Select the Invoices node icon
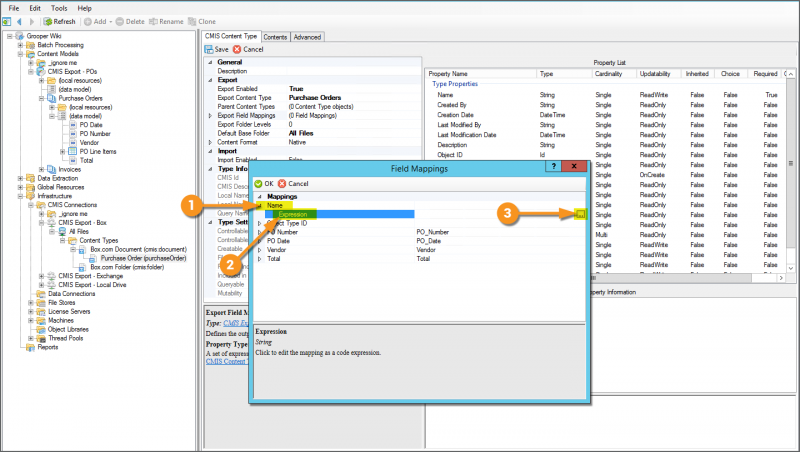800x452 pixels. pyautogui.click(x=52, y=169)
